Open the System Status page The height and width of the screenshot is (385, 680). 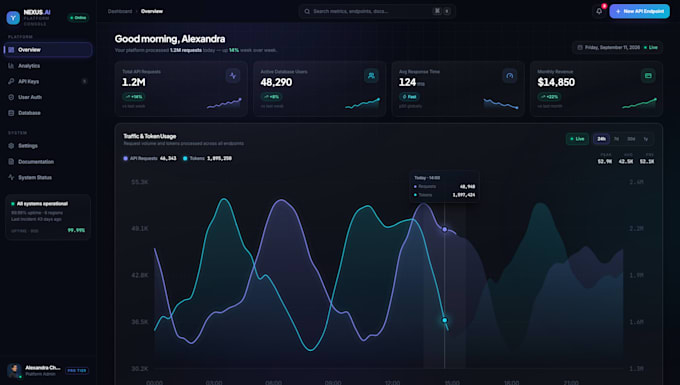[x=48, y=177]
